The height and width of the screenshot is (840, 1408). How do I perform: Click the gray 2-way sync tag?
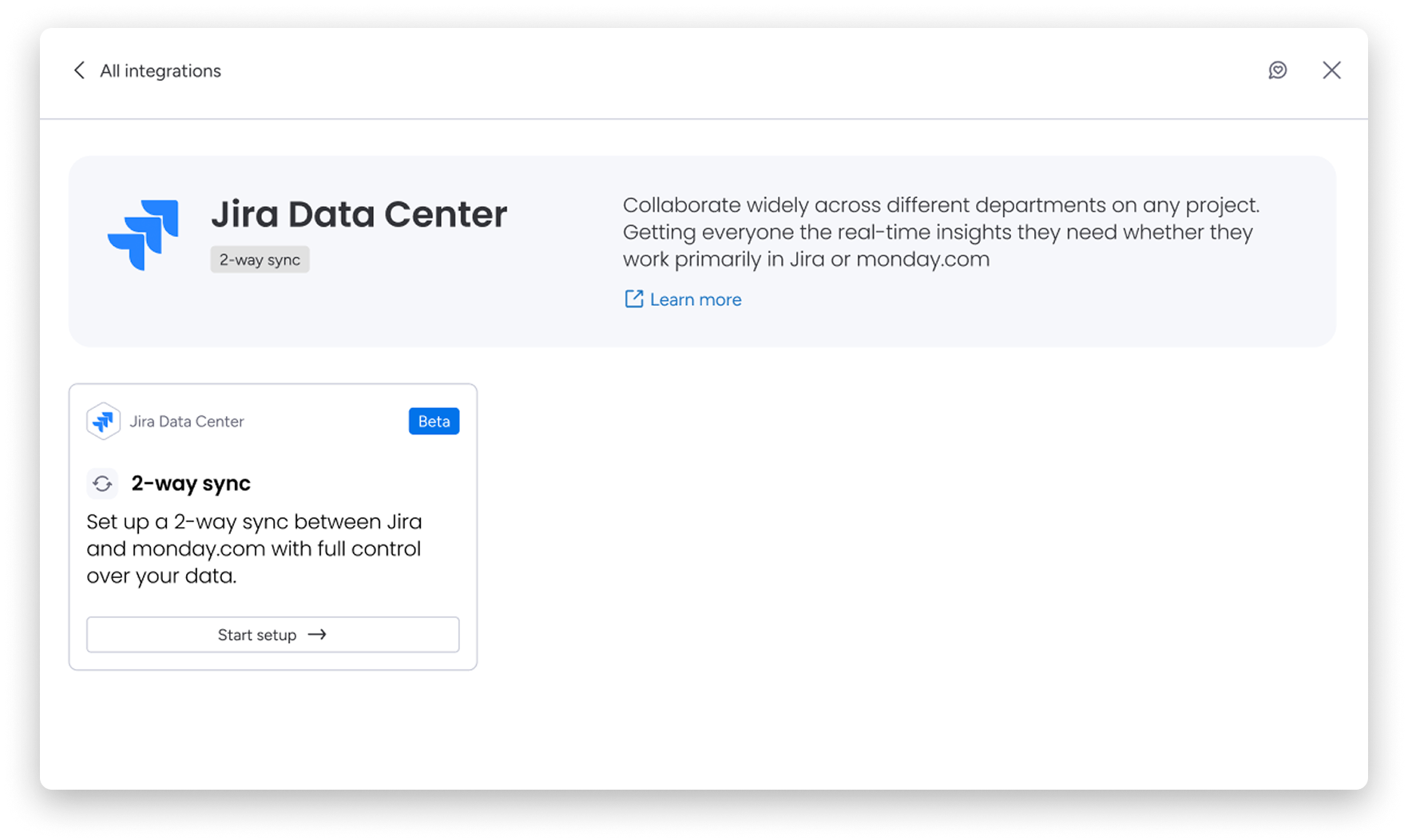click(260, 260)
